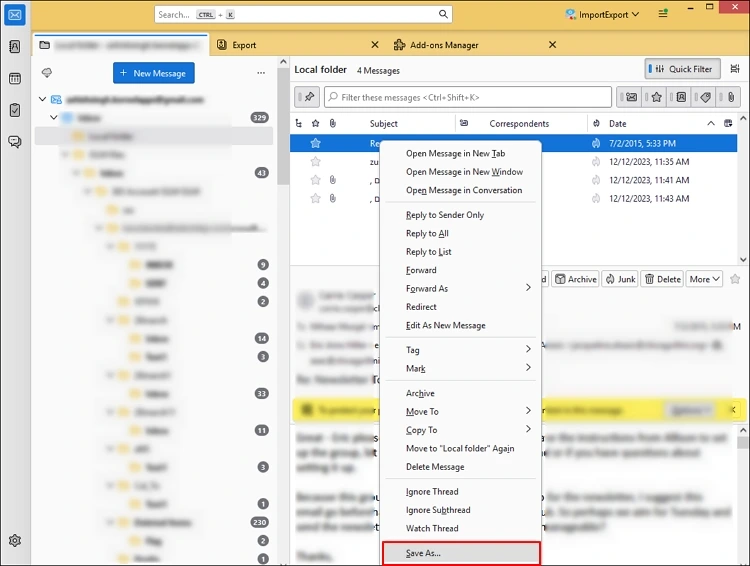Open message list display options icon

[x=735, y=69]
